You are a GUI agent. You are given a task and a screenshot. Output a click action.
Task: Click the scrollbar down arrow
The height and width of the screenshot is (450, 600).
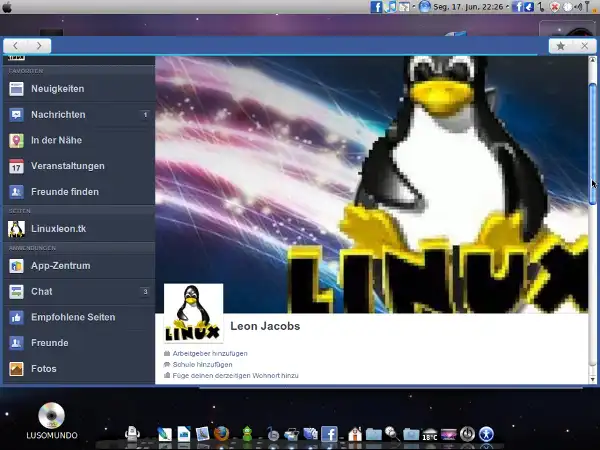tap(592, 379)
